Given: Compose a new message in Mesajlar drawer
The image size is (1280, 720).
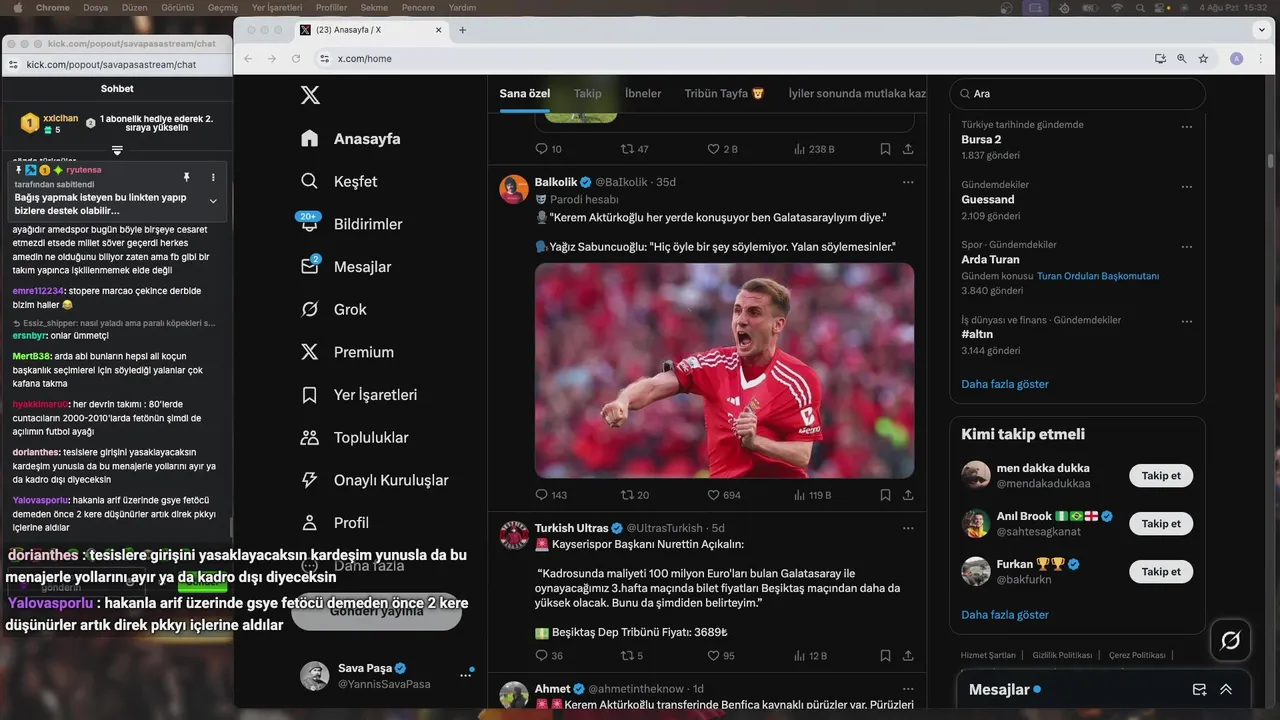Looking at the screenshot, I should pos(1200,689).
